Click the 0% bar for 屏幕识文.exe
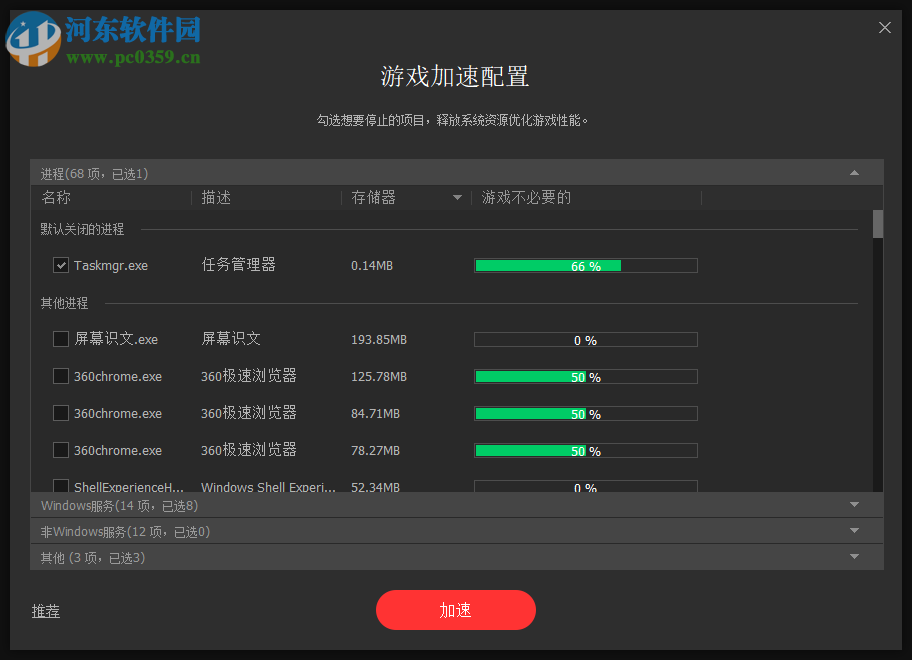Image resolution: width=912 pixels, height=660 pixels. coord(585,339)
